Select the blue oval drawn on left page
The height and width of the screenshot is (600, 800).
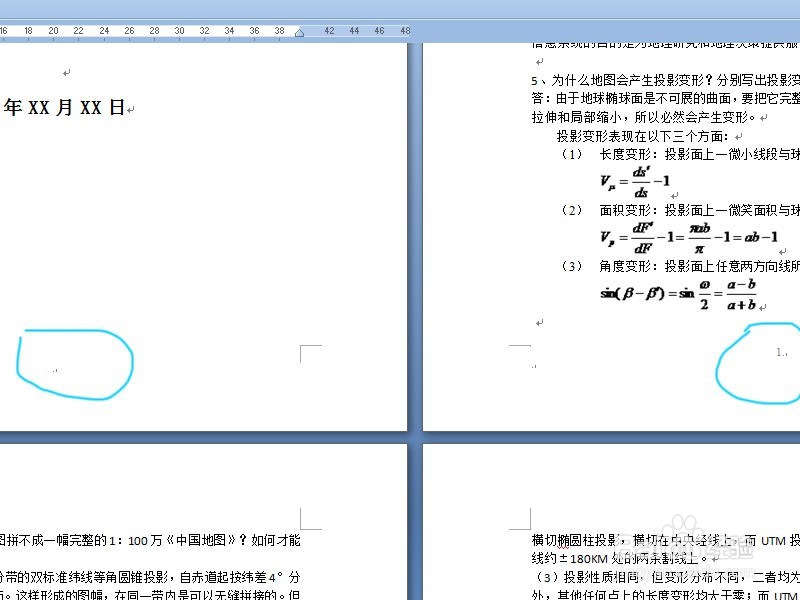tap(75, 365)
